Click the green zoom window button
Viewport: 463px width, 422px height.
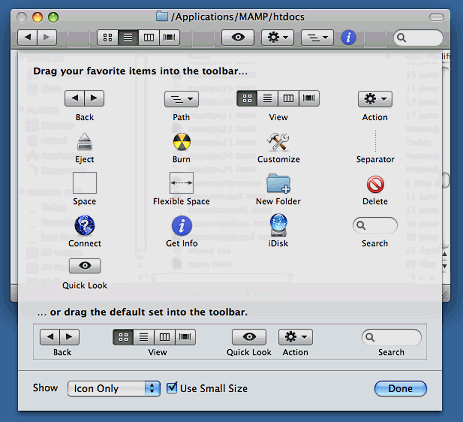[x=53, y=17]
